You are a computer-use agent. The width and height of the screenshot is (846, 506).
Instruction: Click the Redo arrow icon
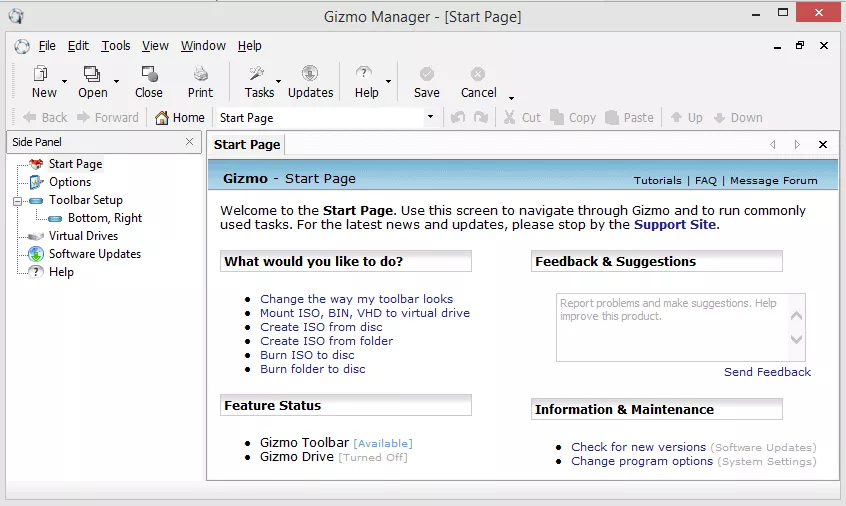click(x=481, y=118)
